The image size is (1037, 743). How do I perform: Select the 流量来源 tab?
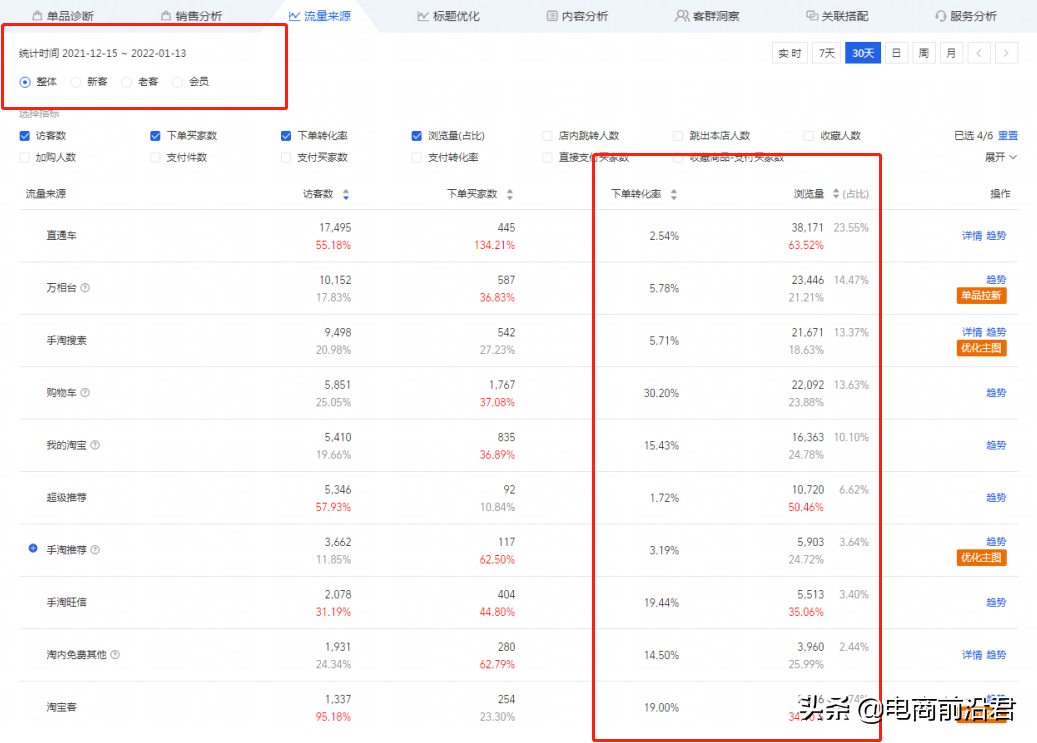(x=320, y=16)
